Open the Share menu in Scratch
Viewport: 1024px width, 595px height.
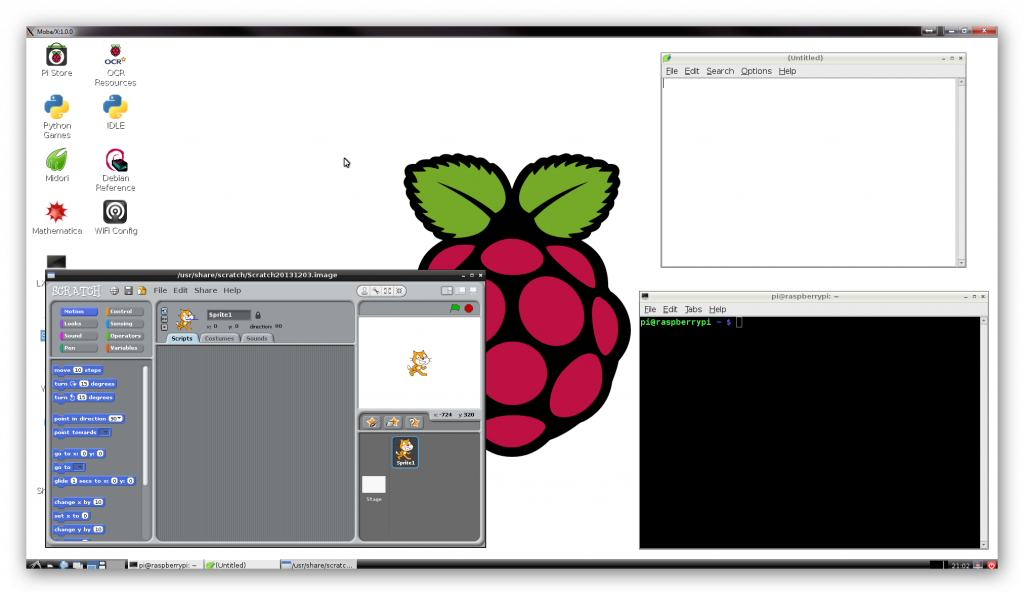(x=204, y=290)
